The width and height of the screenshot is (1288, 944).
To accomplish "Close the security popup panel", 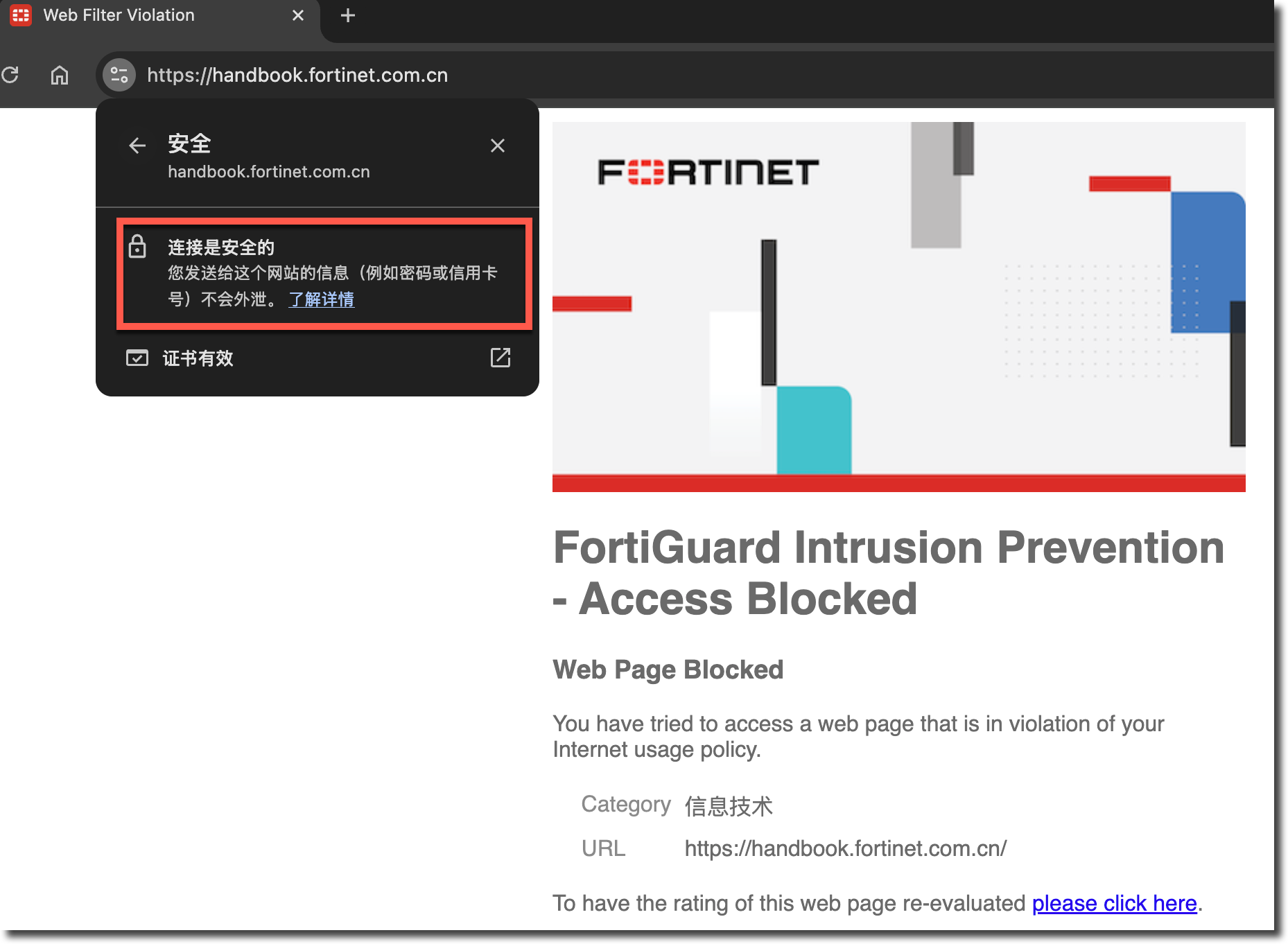I will pyautogui.click(x=497, y=146).
